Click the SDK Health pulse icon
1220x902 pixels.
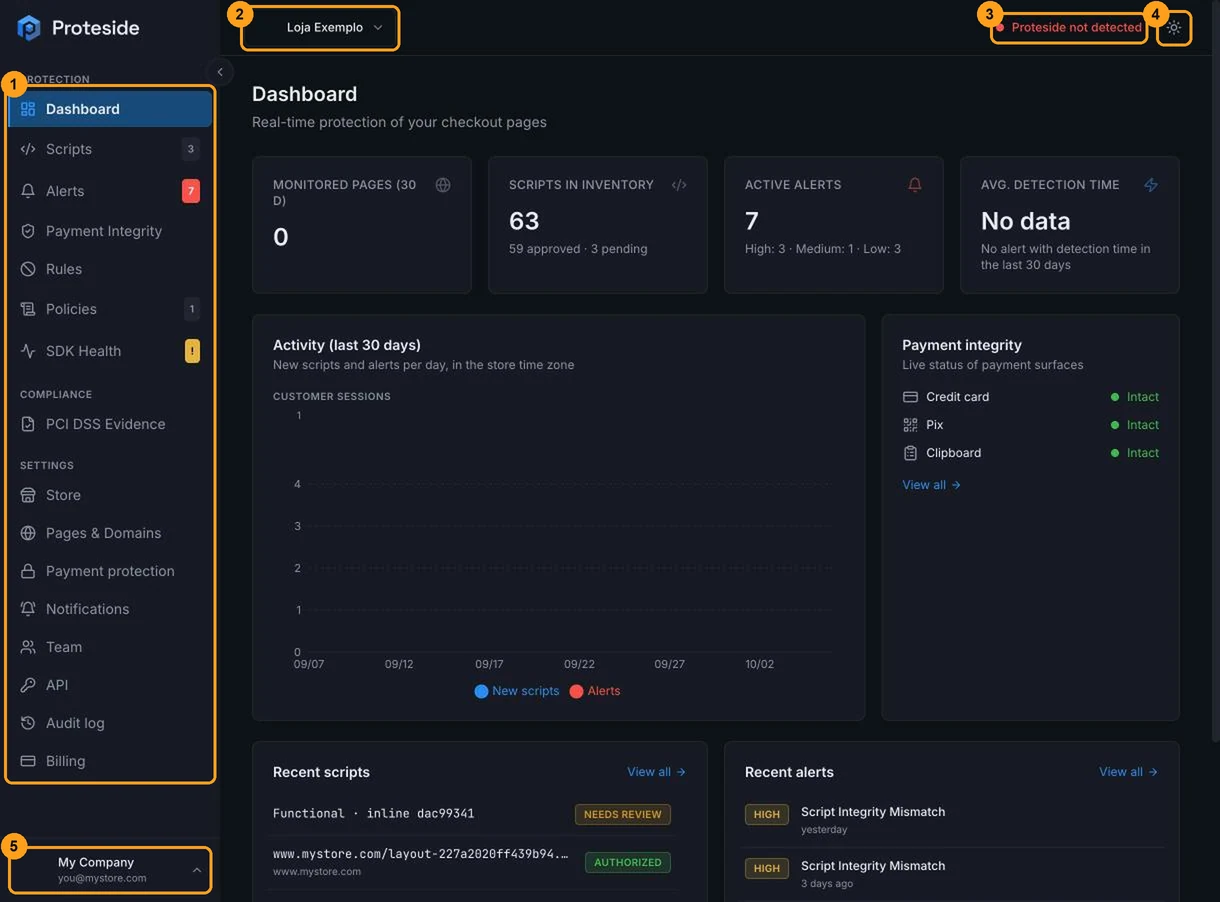pos(28,351)
